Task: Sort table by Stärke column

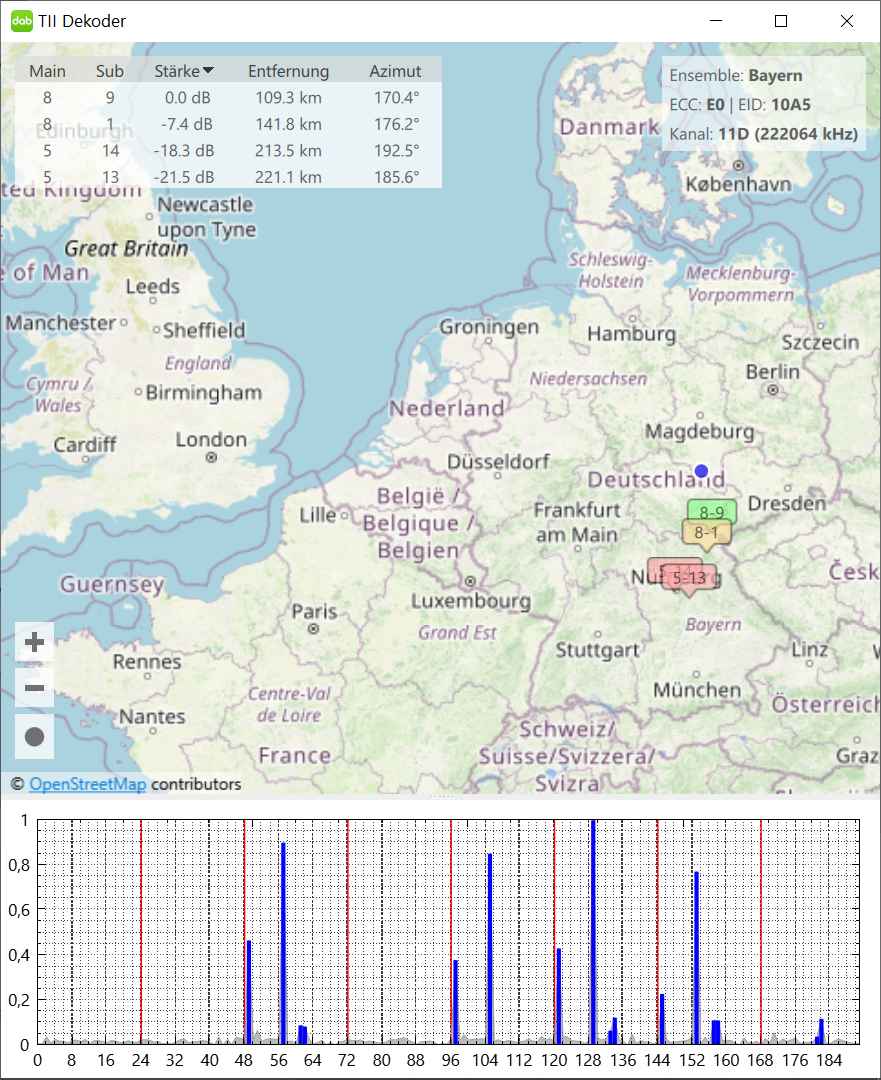Action: click(x=184, y=71)
